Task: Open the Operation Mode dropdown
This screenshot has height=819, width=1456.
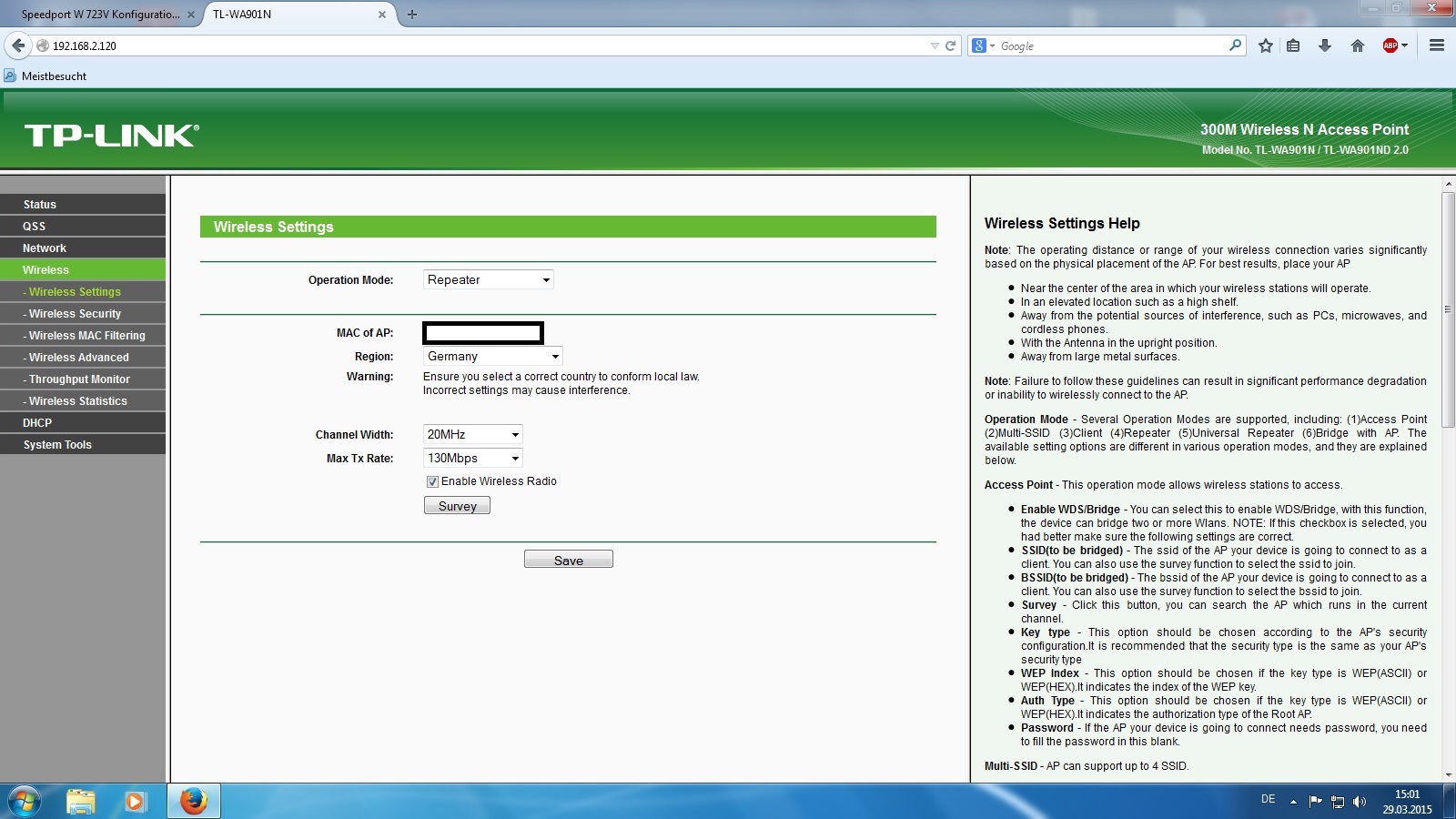Action: pyautogui.click(x=489, y=279)
